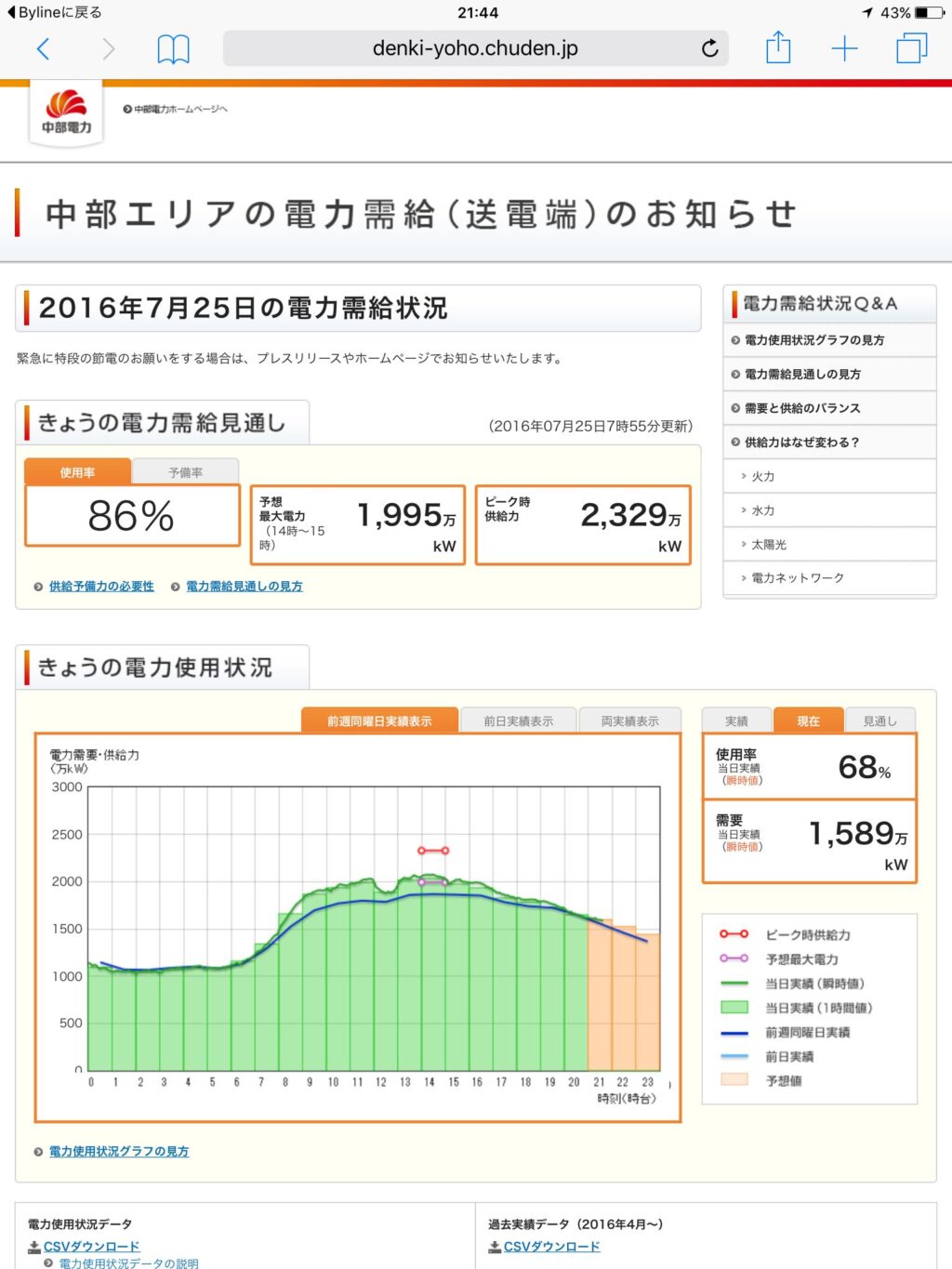
Task: Download 電力使用状況データ CSV
Action: 91,1246
